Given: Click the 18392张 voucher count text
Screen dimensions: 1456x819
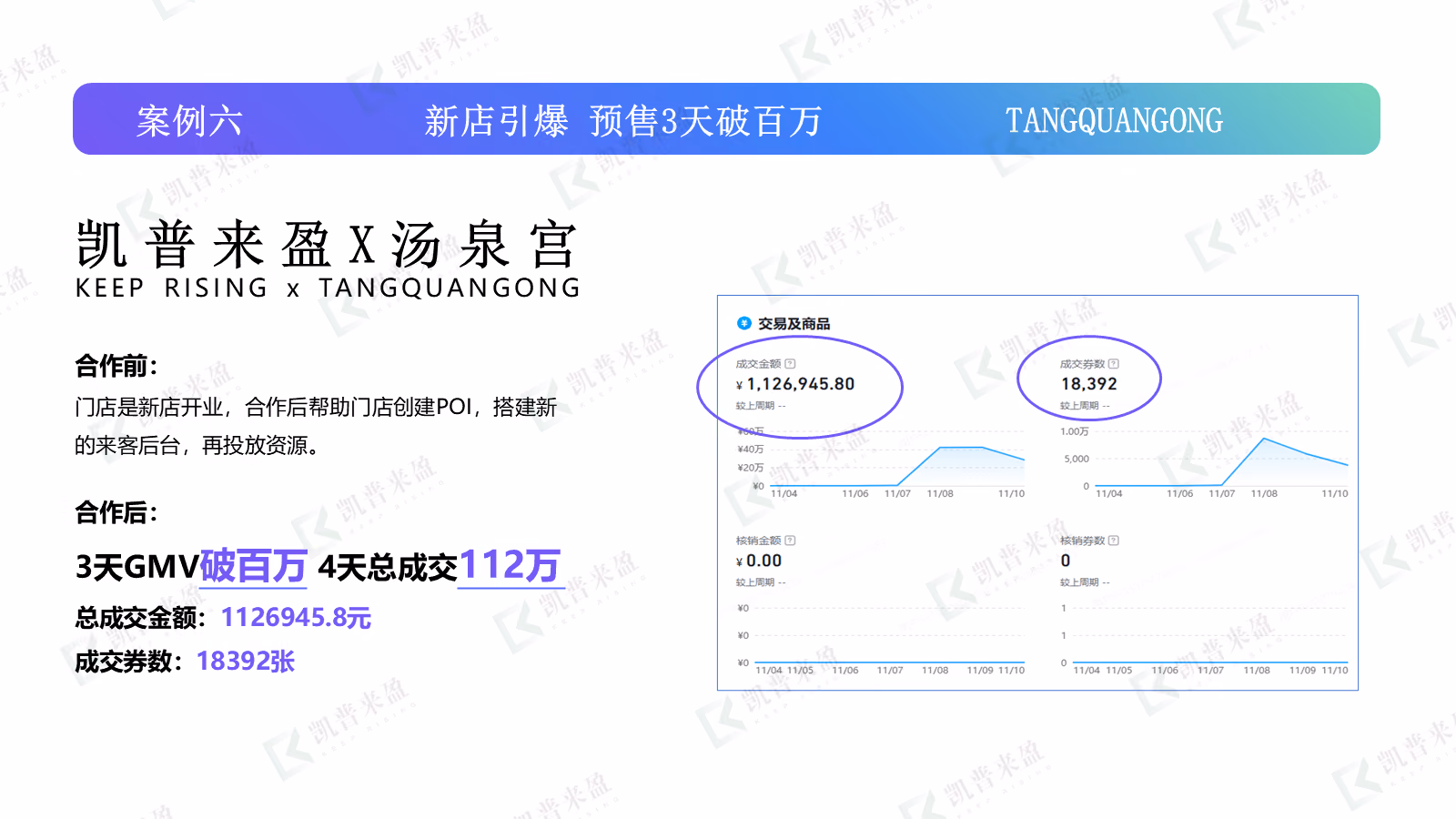Looking at the screenshot, I should click(x=246, y=662).
